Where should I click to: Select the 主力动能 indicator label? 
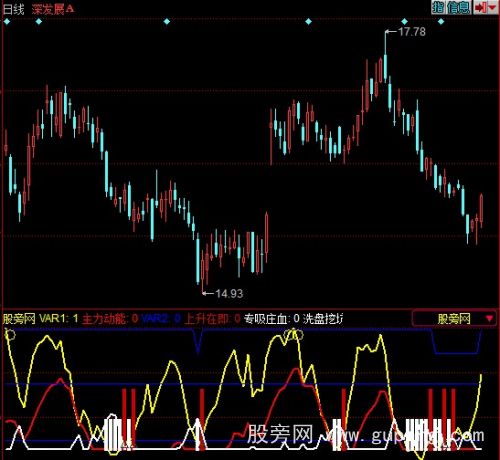click(105, 319)
